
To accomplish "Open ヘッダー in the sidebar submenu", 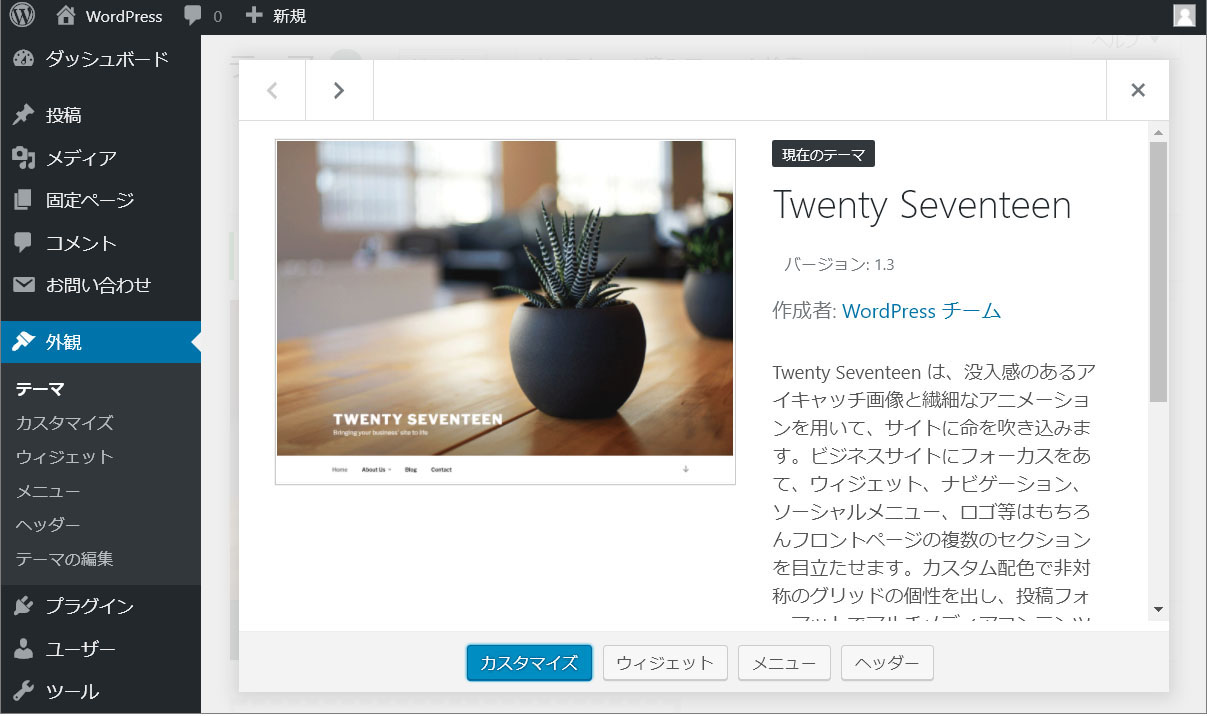I will (x=48, y=525).
